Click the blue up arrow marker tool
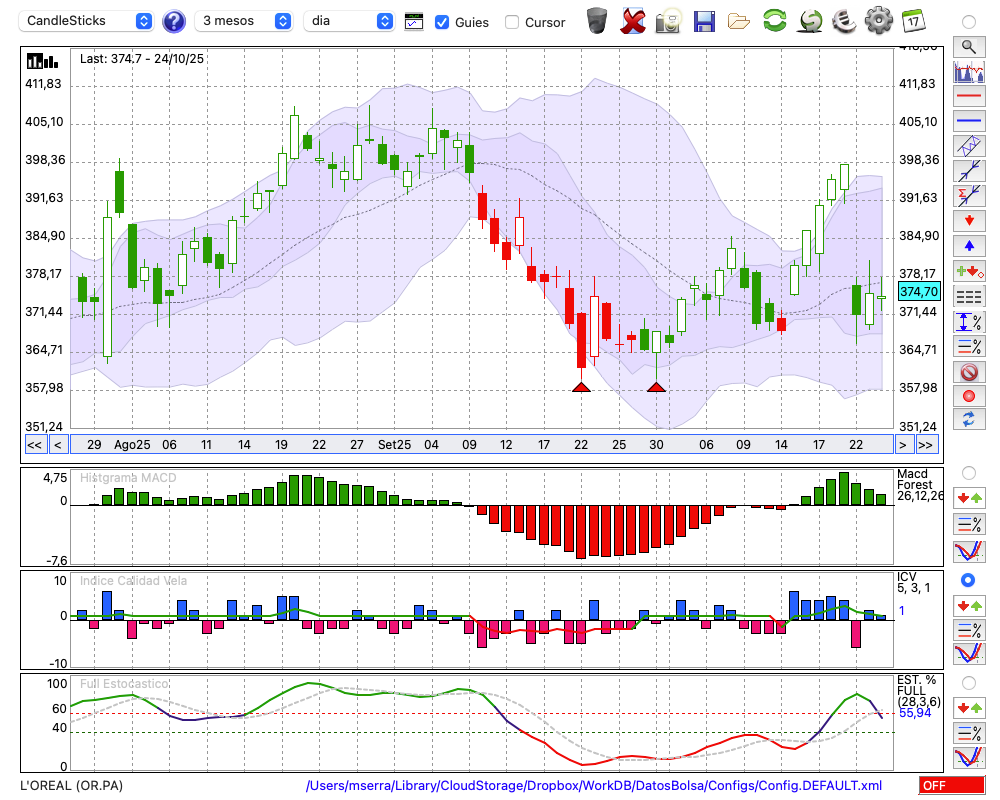Screen dimensions: 1000x800 (x=969, y=246)
